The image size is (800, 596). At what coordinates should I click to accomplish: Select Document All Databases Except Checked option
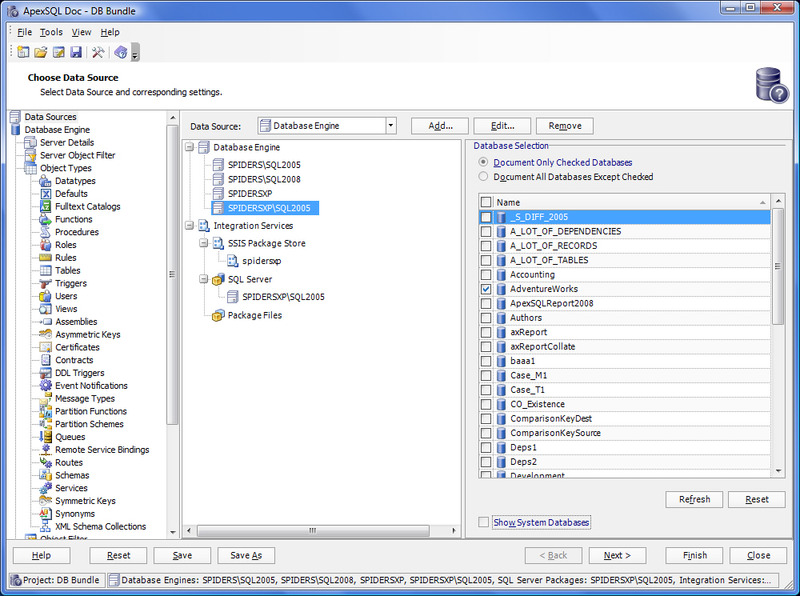(x=483, y=177)
